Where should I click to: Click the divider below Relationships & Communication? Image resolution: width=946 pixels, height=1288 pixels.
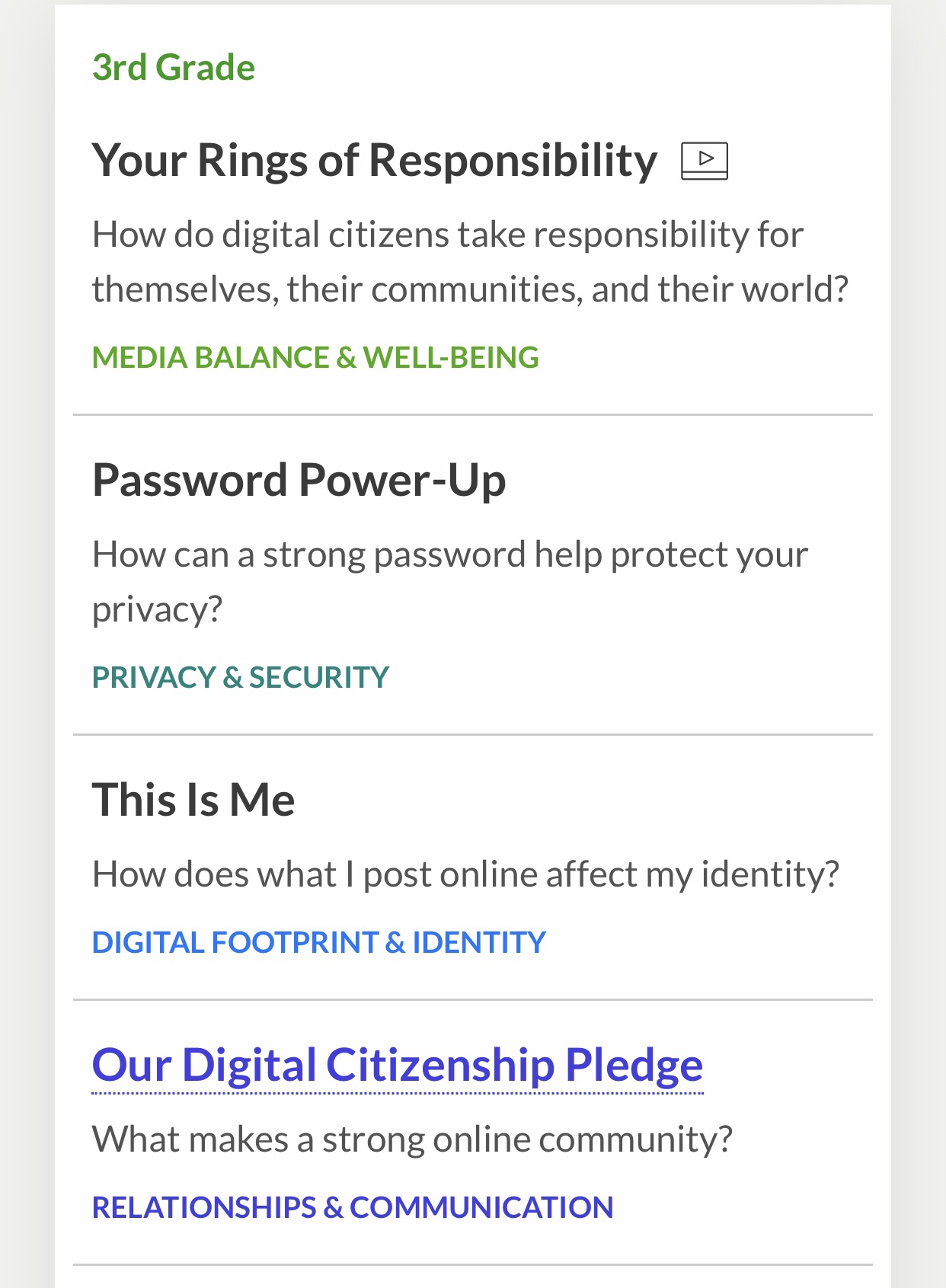(472, 1264)
